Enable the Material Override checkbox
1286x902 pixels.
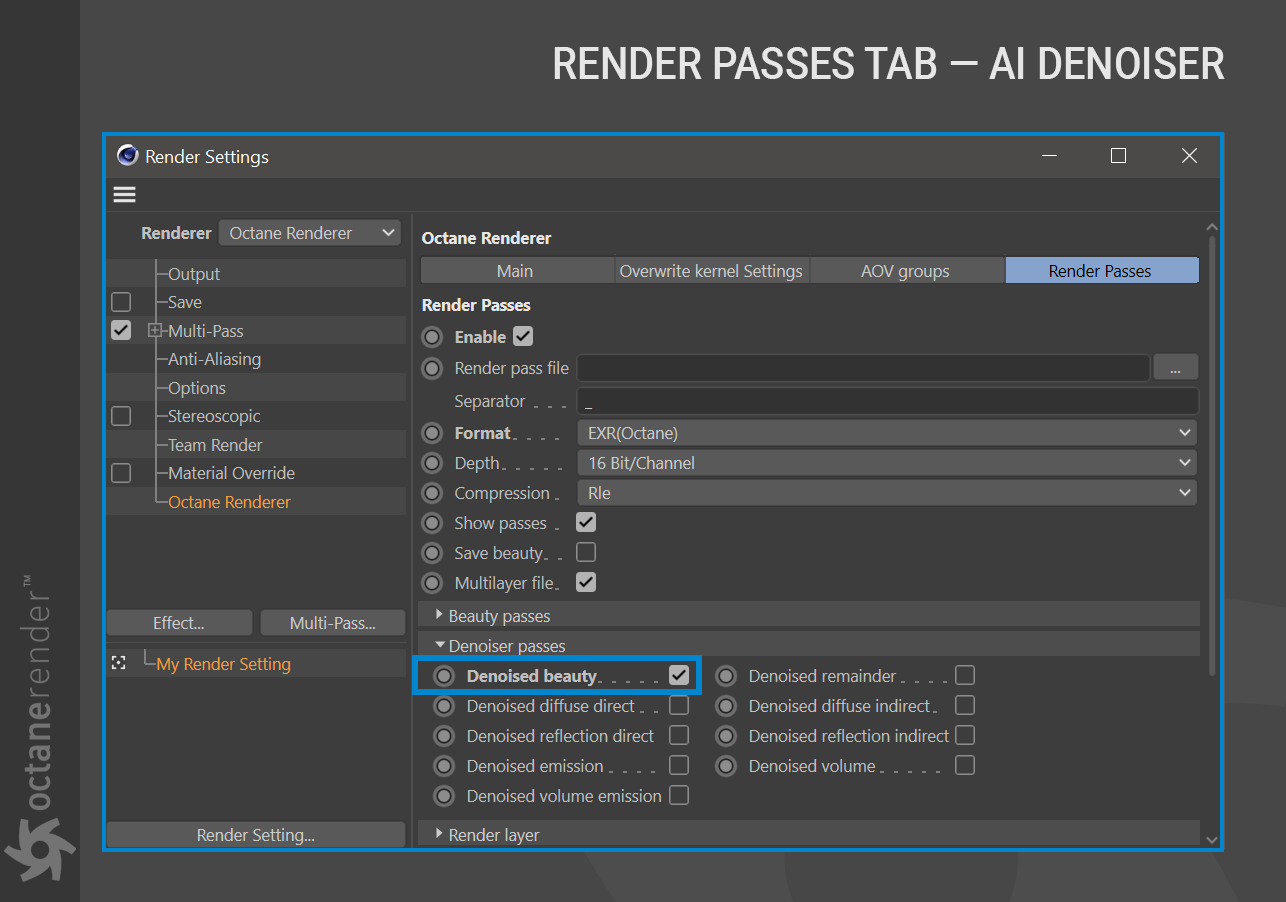point(121,473)
